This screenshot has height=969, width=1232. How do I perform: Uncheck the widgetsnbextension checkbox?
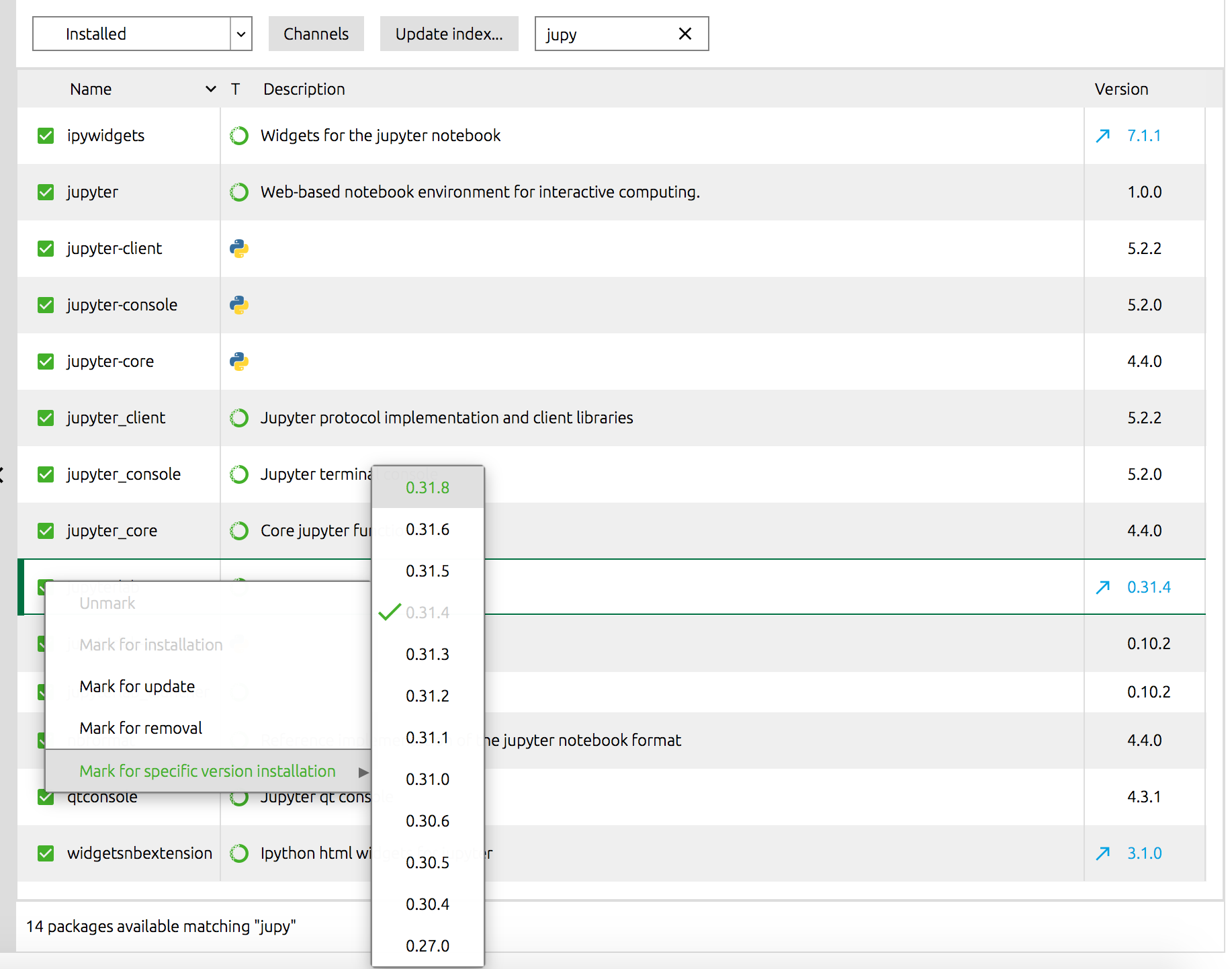[45, 853]
